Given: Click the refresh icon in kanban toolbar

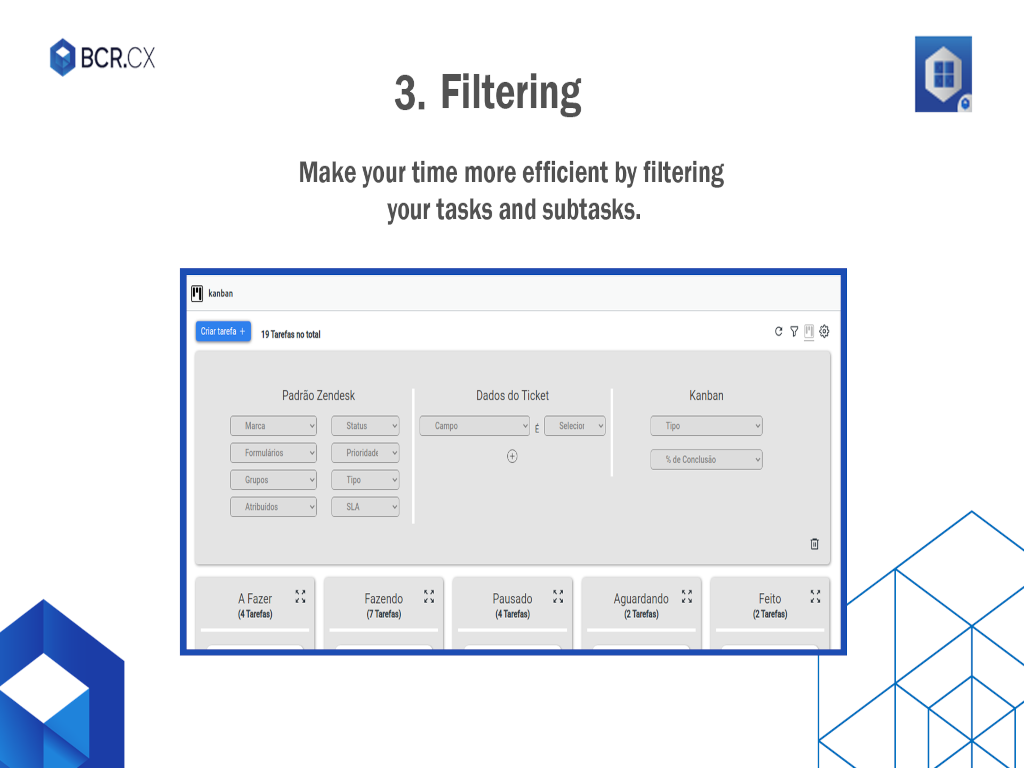Looking at the screenshot, I should (x=779, y=332).
